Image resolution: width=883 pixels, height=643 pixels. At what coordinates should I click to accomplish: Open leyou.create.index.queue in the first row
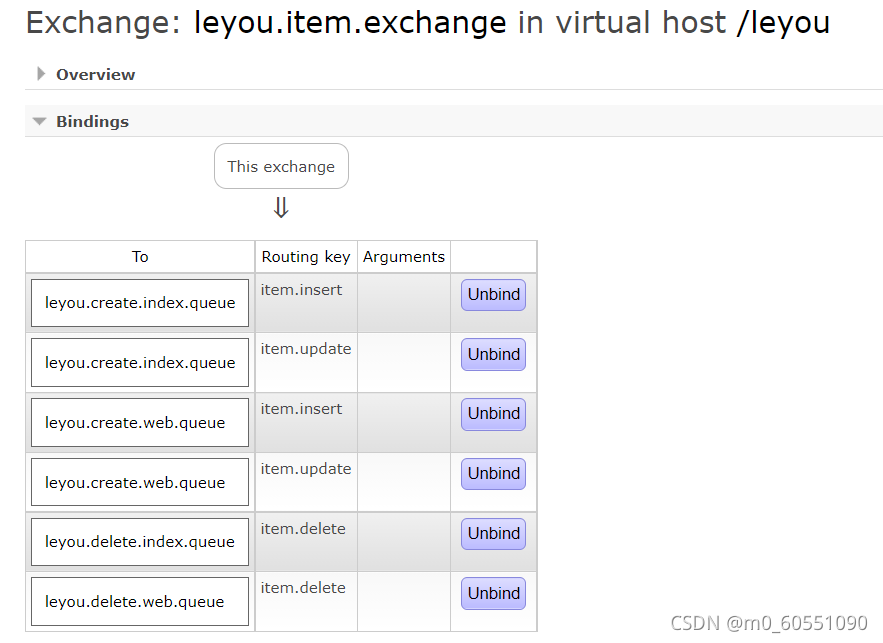(x=140, y=303)
